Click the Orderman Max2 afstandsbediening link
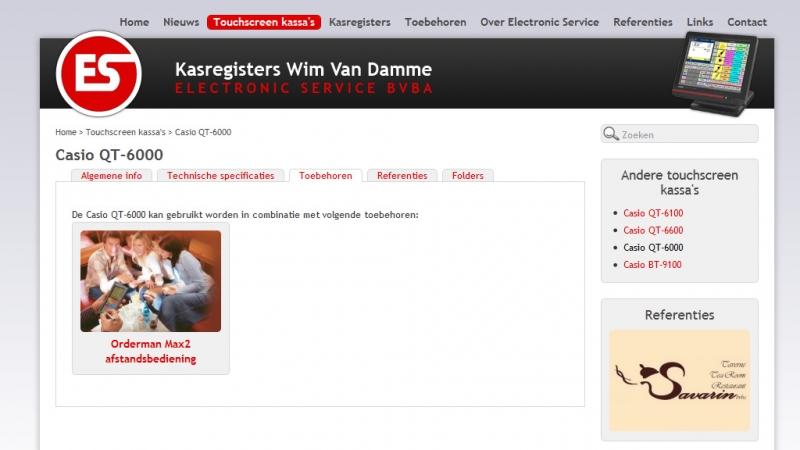The image size is (800, 450). point(151,352)
